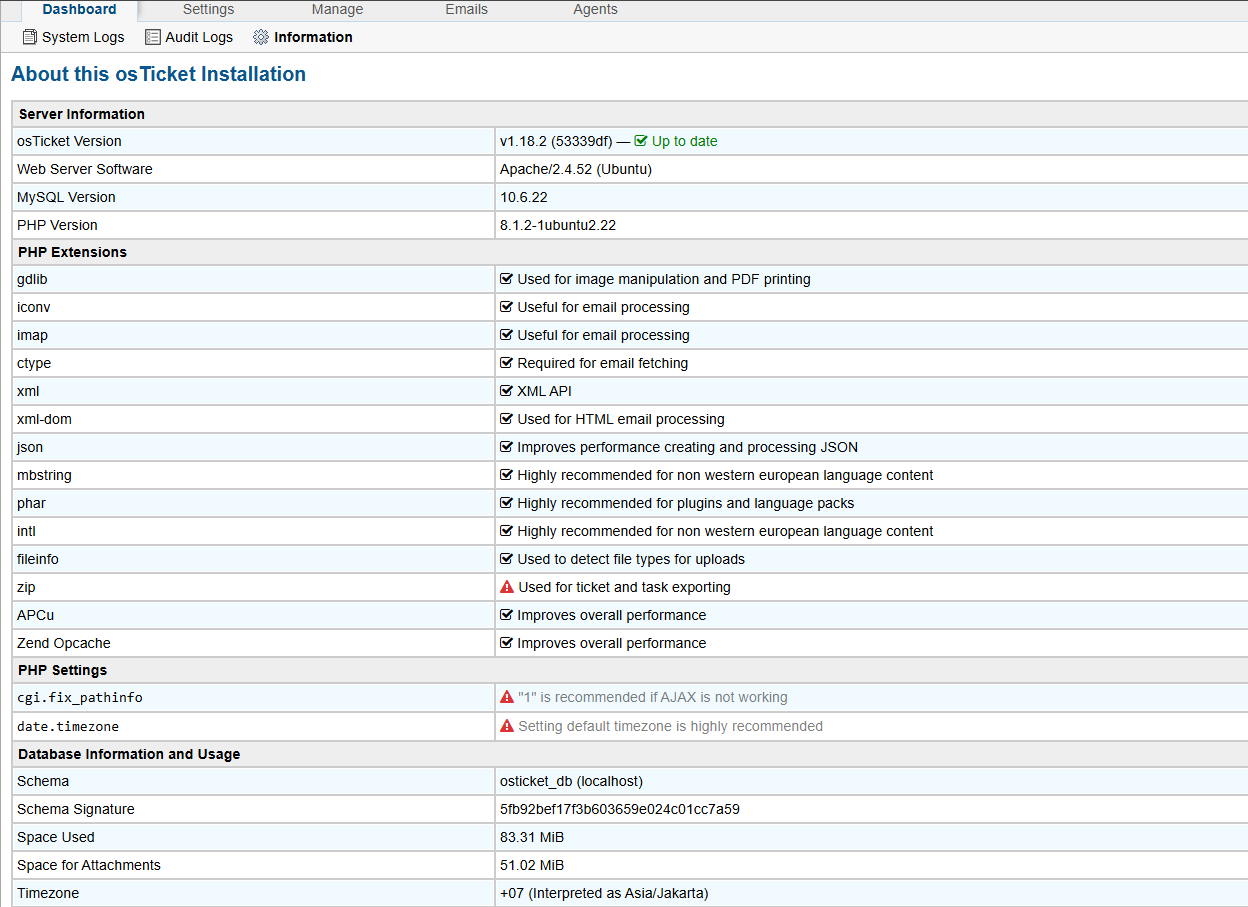Screen dimensions: 1248x907
Task: Click the check icon in the intl row
Action: [506, 531]
